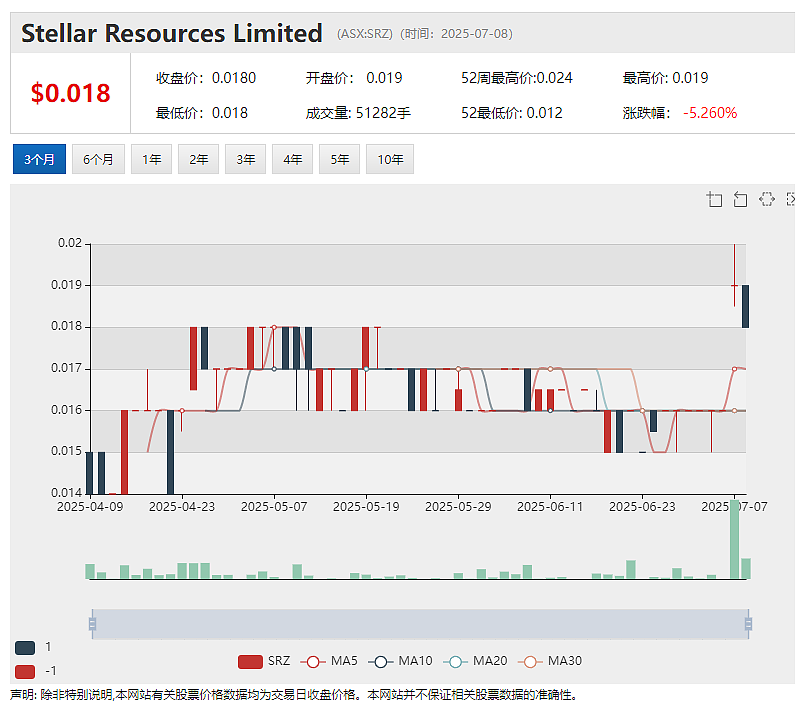Click the (ASX:SRZ) ticker text

click(x=365, y=34)
